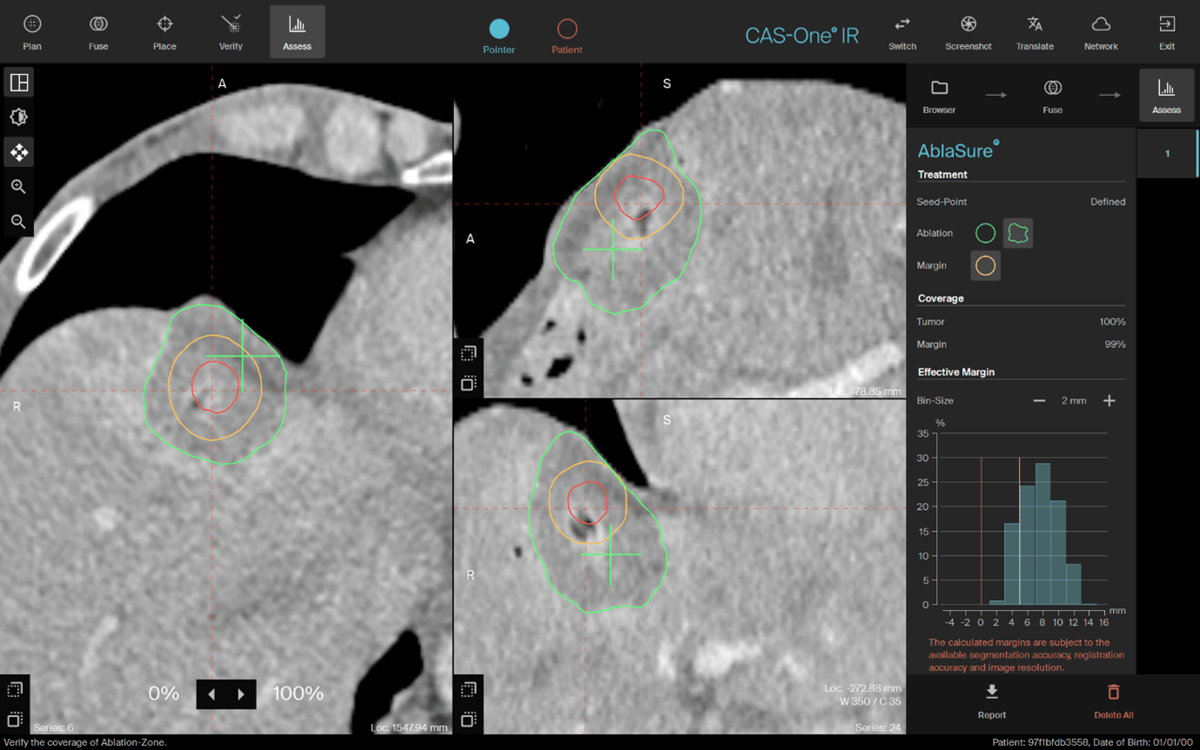The width and height of the screenshot is (1200, 750).
Task: Go to Fuse in side workflow
Action: click(x=1052, y=96)
